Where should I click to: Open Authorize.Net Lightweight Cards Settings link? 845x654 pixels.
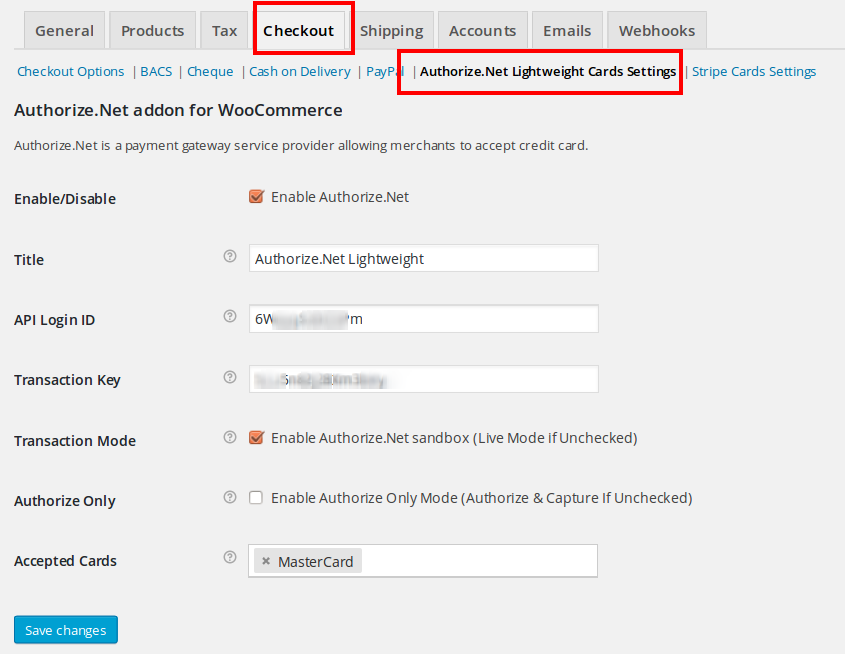[548, 72]
